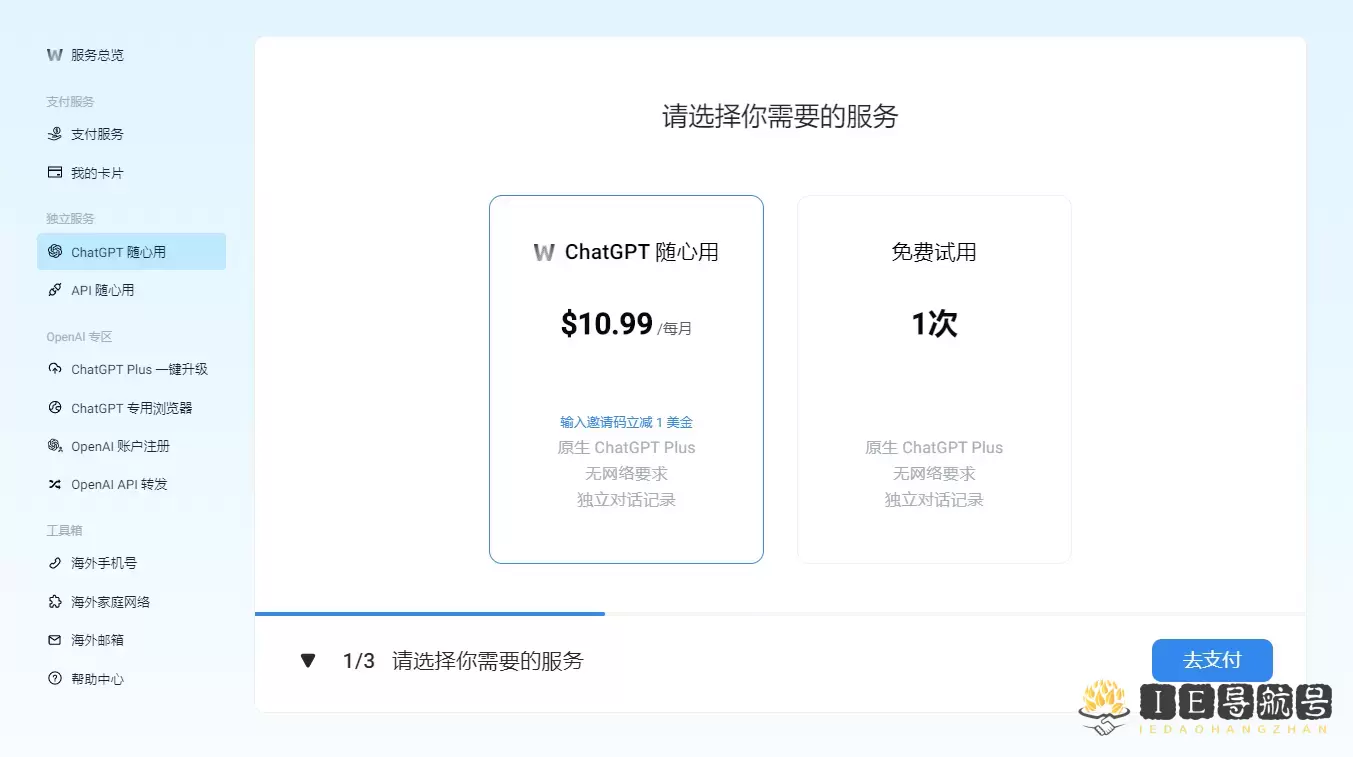Click the 1/3 step indicator text
The height and width of the screenshot is (757, 1353).
coord(358,661)
